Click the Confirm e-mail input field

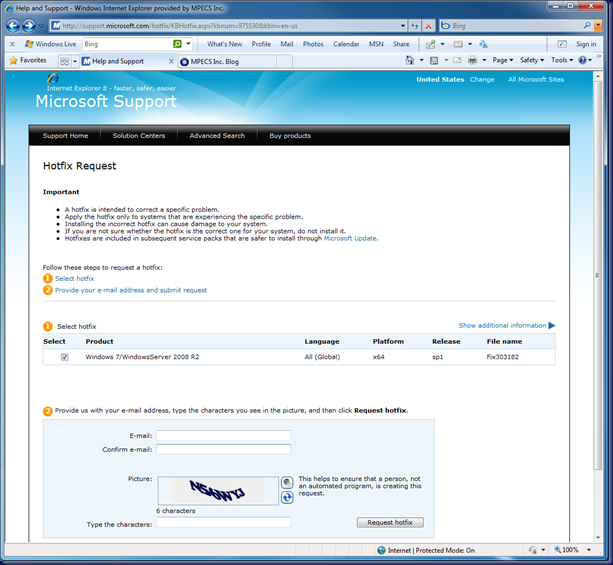point(224,449)
